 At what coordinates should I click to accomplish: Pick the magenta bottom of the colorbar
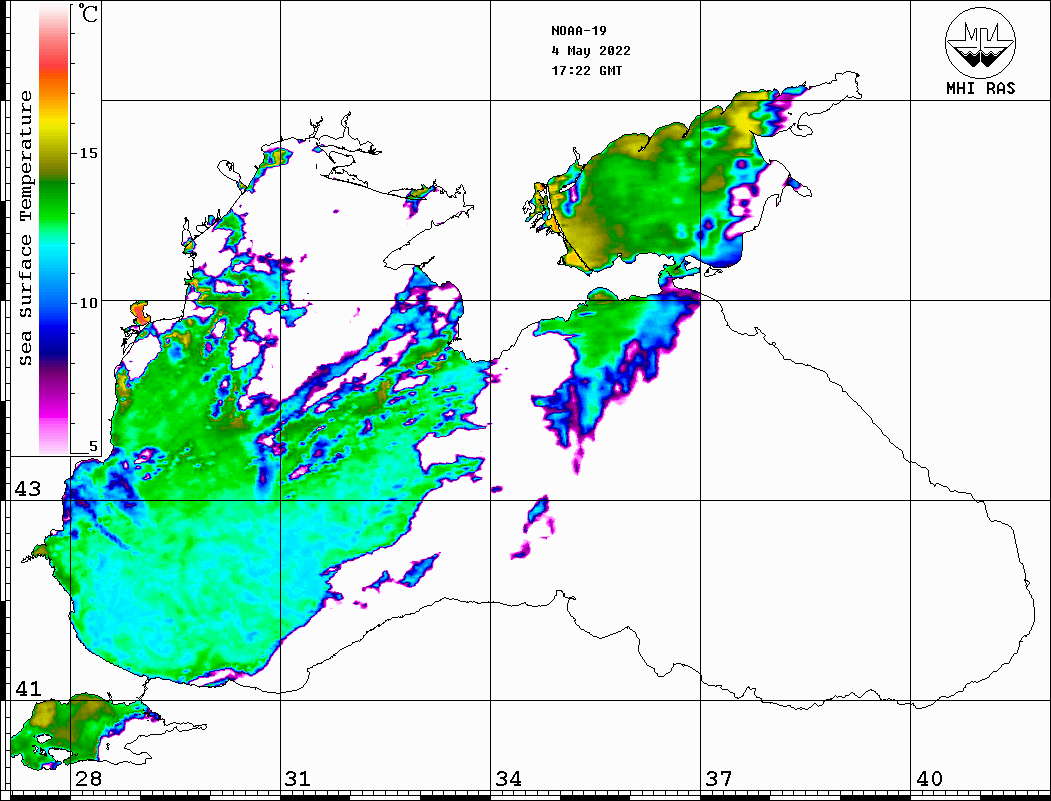pyautogui.click(x=54, y=409)
